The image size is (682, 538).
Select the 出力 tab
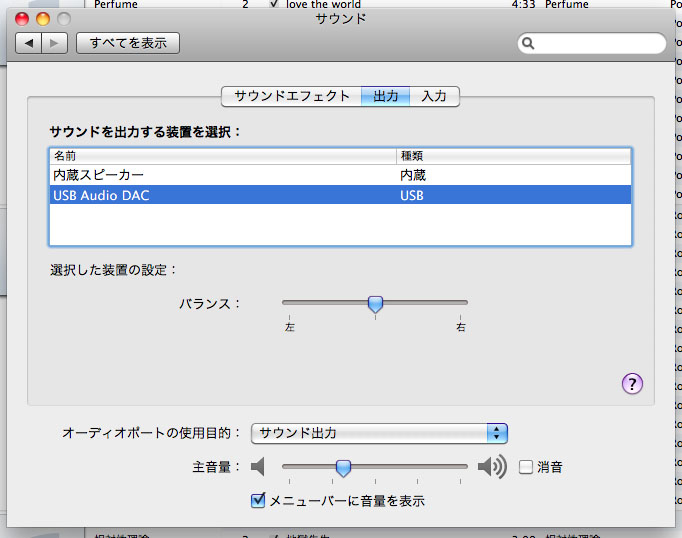coord(385,96)
